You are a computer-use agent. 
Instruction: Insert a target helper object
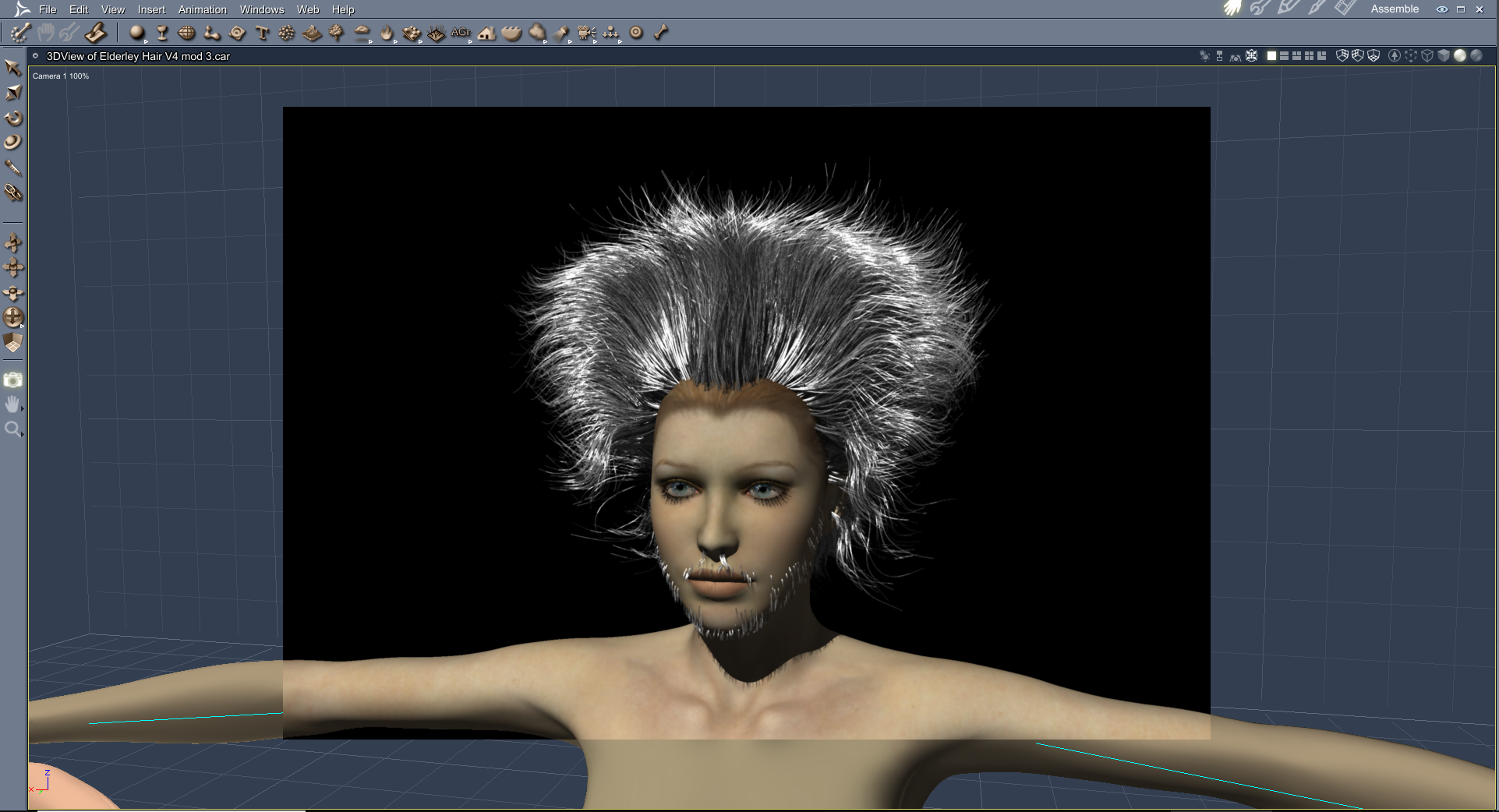[x=636, y=33]
